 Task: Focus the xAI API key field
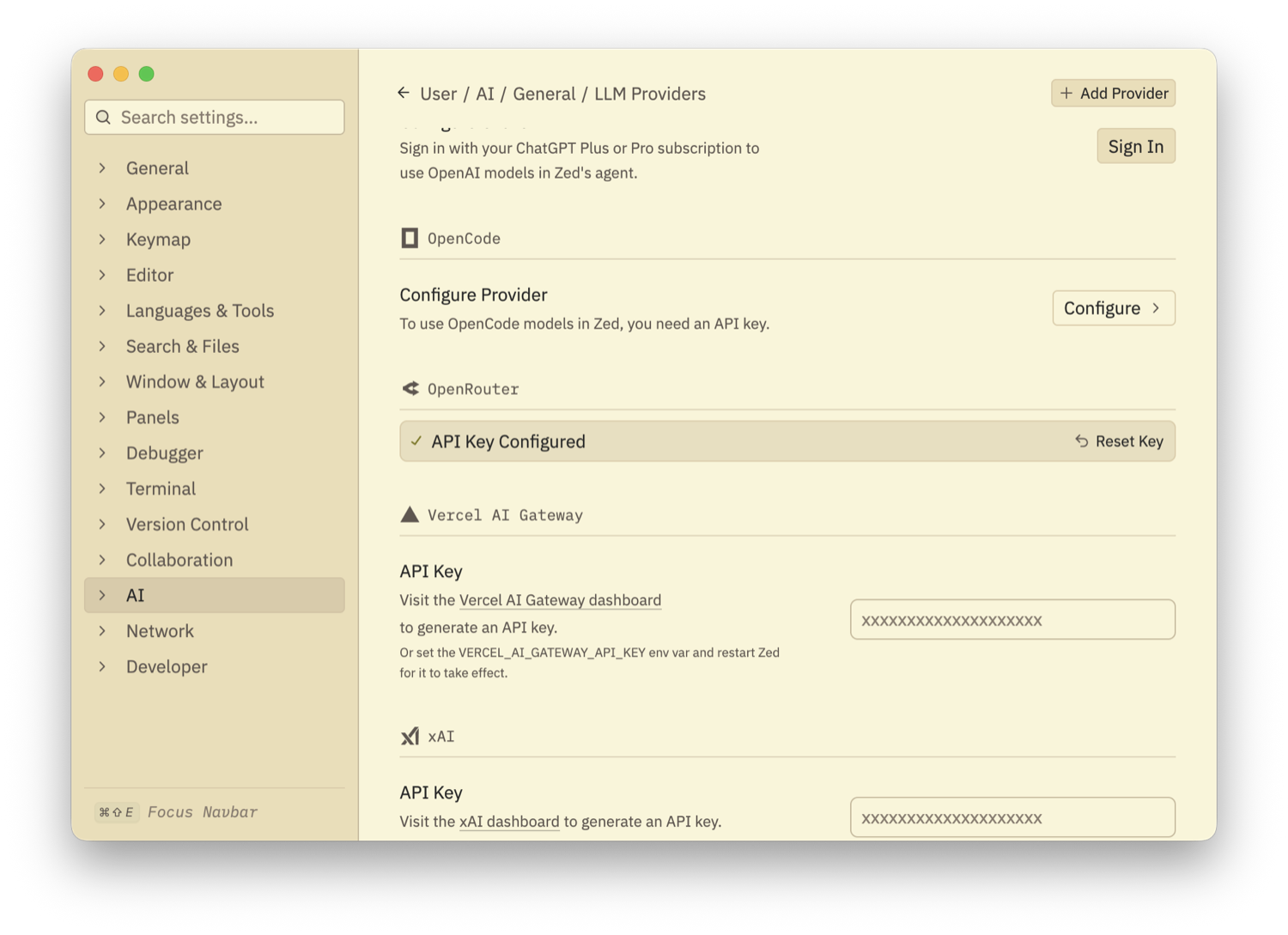1012,817
